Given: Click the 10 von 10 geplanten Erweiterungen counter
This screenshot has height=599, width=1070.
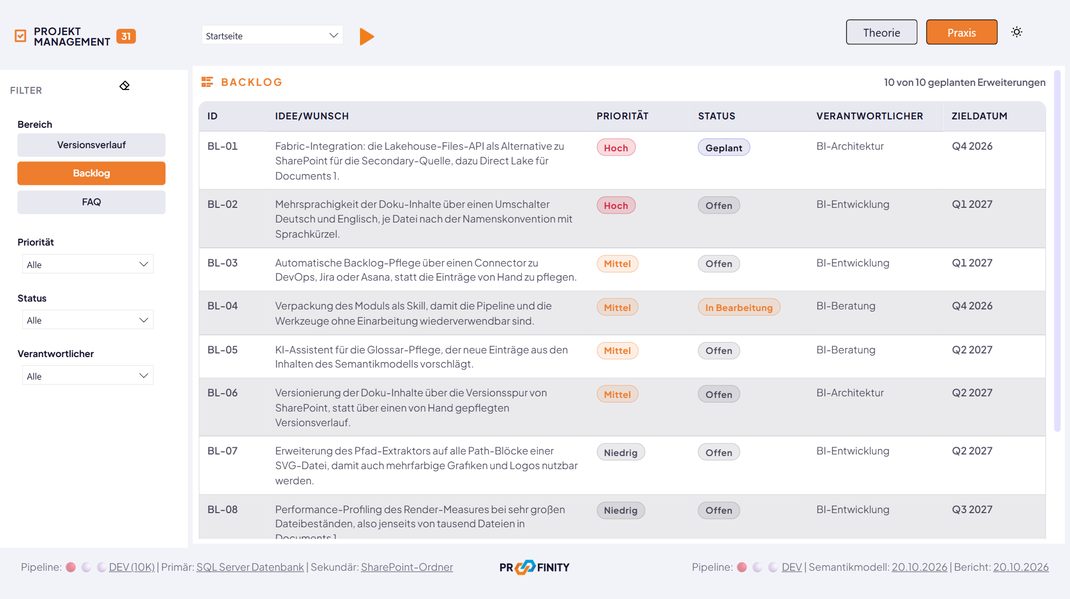Looking at the screenshot, I should [964, 82].
